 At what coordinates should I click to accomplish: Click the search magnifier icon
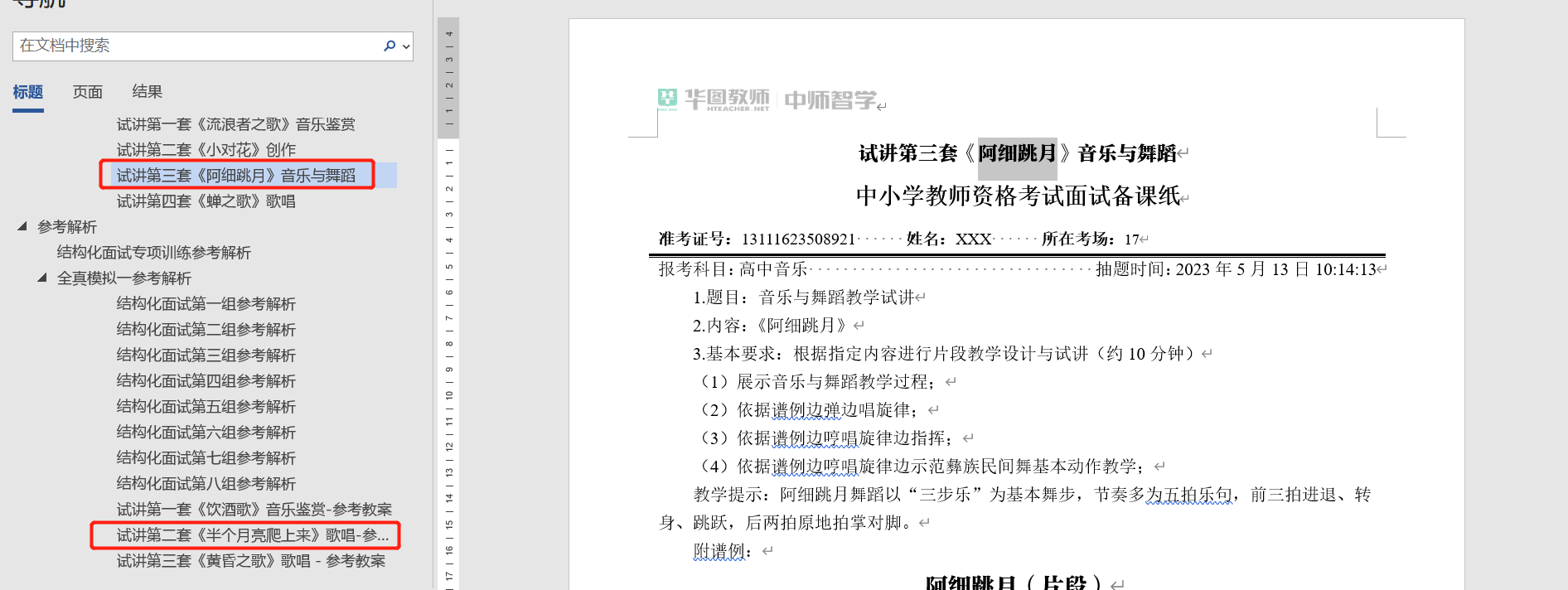pos(389,46)
